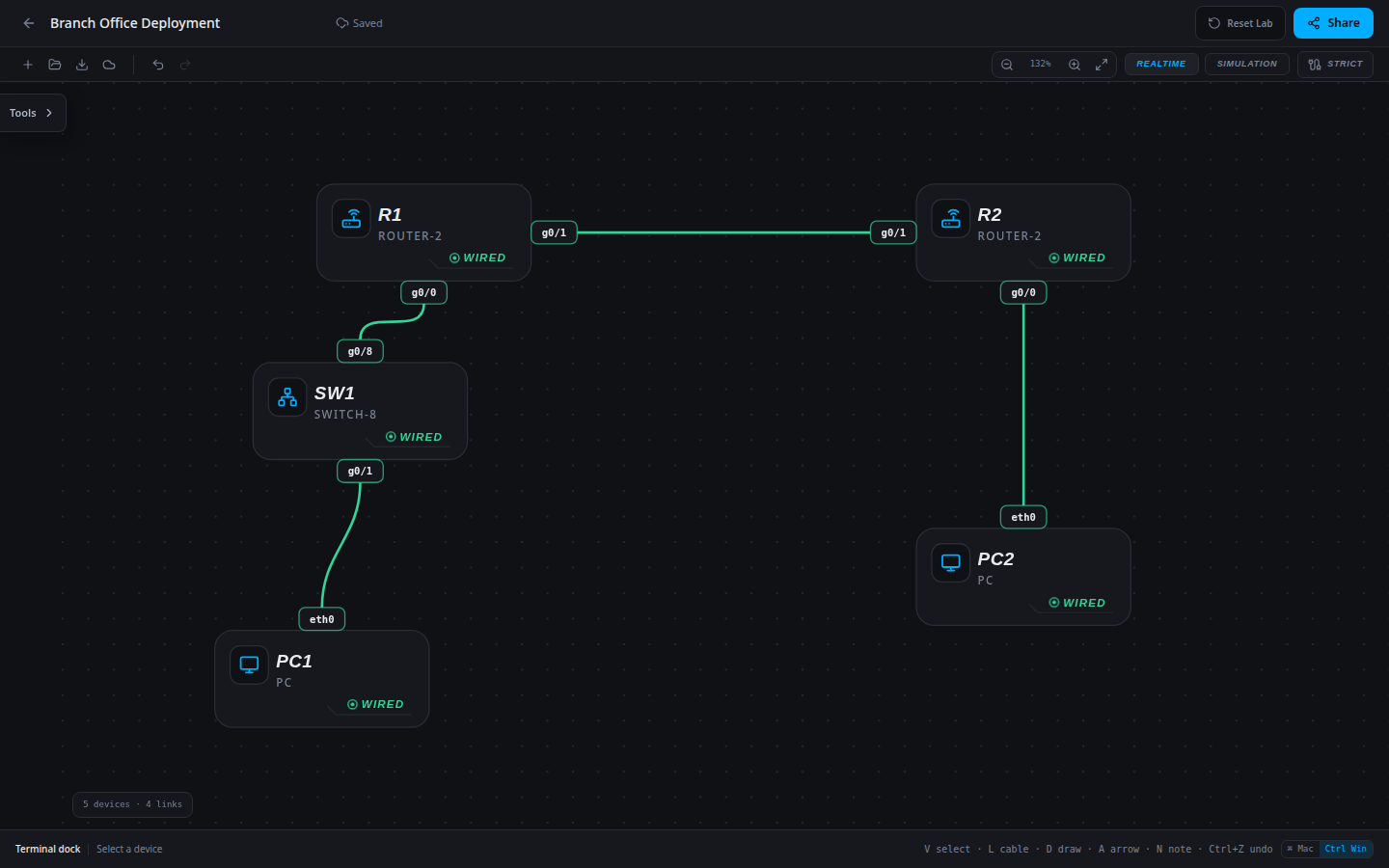Click the Branch Office Deployment title
Image resolution: width=1389 pixels, height=868 pixels.
pyautogui.click(x=135, y=23)
